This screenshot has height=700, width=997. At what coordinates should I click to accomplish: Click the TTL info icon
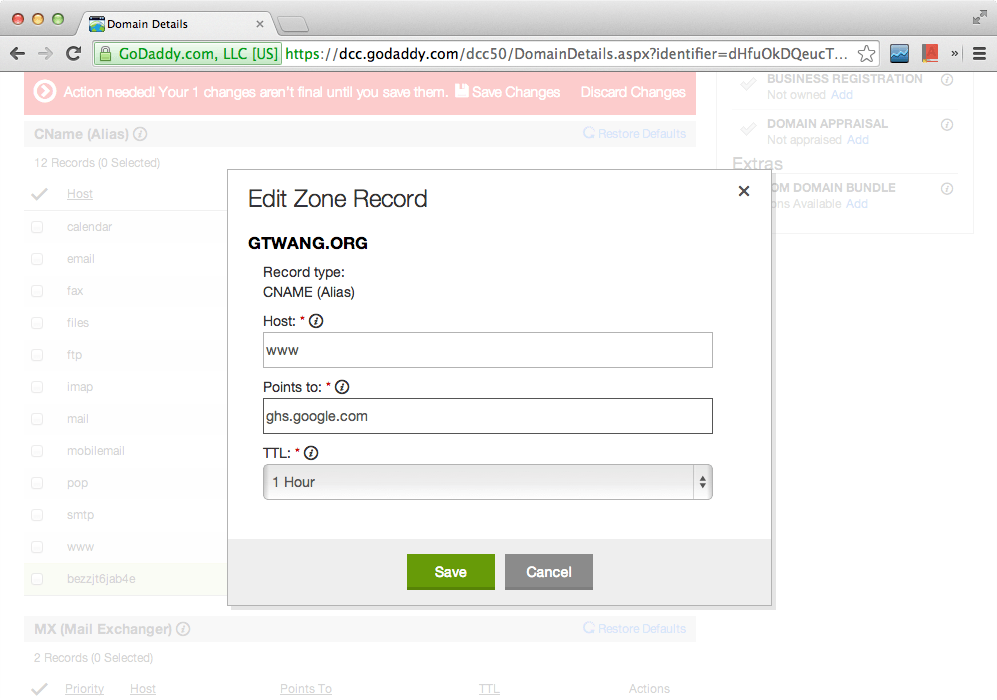(310, 453)
